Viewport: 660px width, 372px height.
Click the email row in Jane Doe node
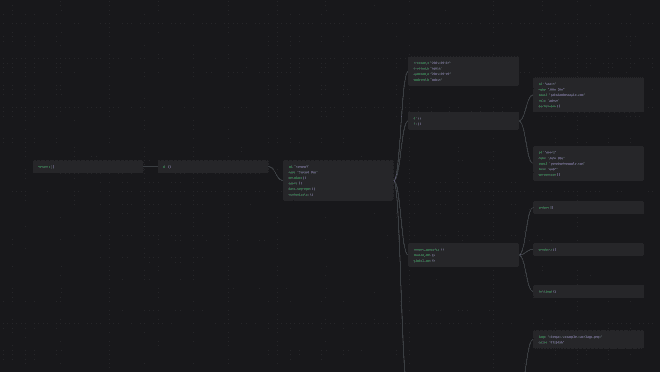(562, 164)
